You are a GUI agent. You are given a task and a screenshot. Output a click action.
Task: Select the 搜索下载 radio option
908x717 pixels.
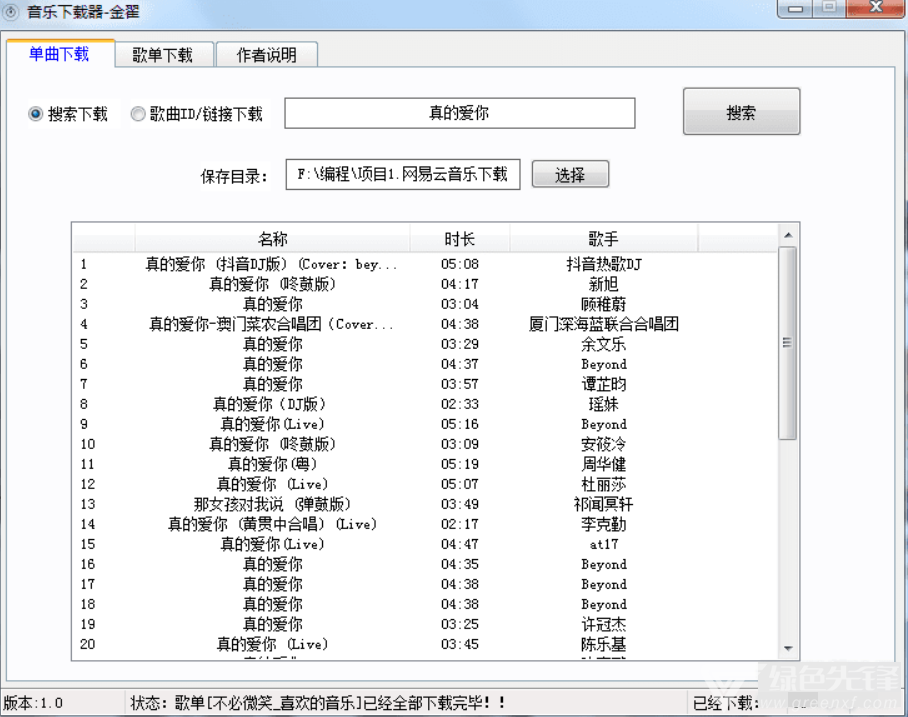click(x=68, y=114)
